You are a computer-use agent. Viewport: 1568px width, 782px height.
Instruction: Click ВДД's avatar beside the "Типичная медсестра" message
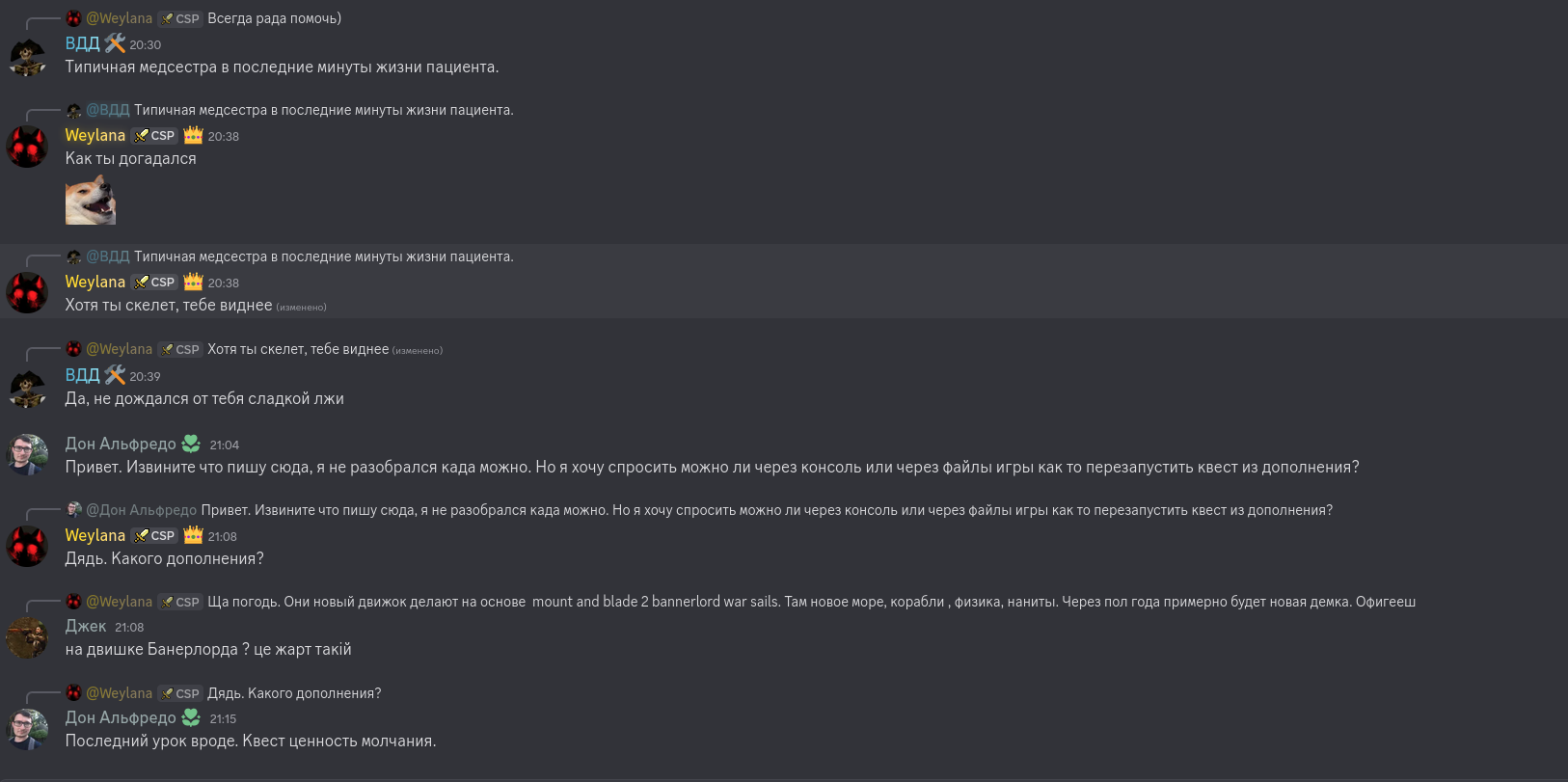(27, 57)
